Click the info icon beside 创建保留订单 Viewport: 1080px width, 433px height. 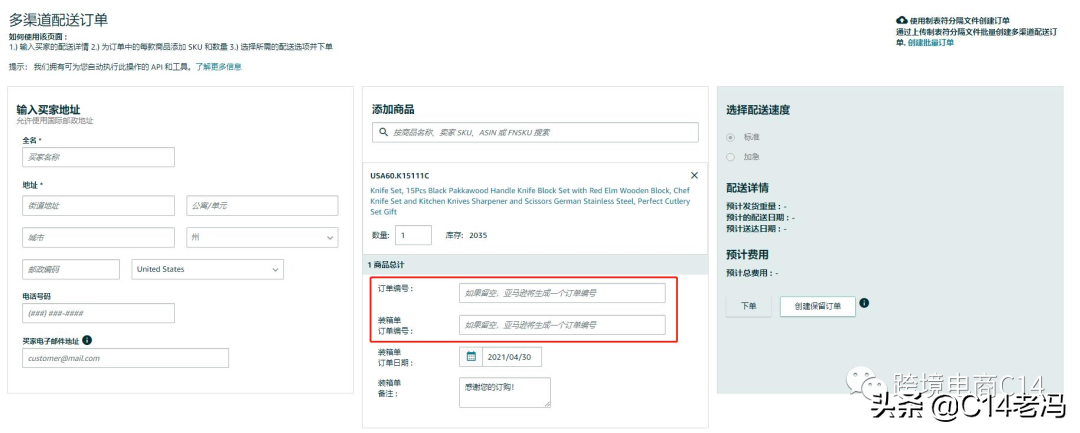[x=864, y=303]
